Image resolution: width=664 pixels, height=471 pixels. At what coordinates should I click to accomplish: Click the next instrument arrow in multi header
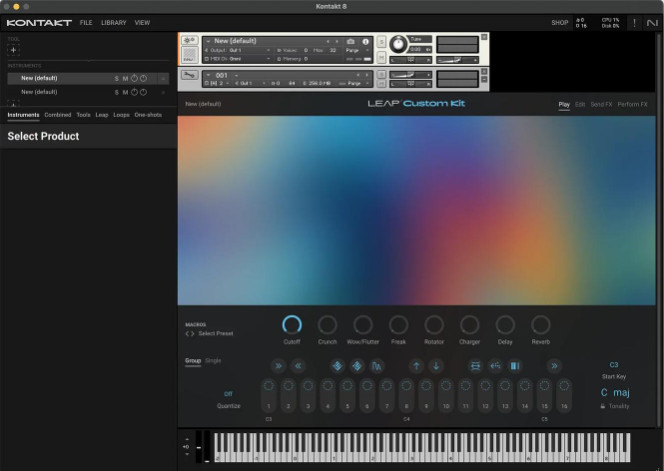(337, 42)
